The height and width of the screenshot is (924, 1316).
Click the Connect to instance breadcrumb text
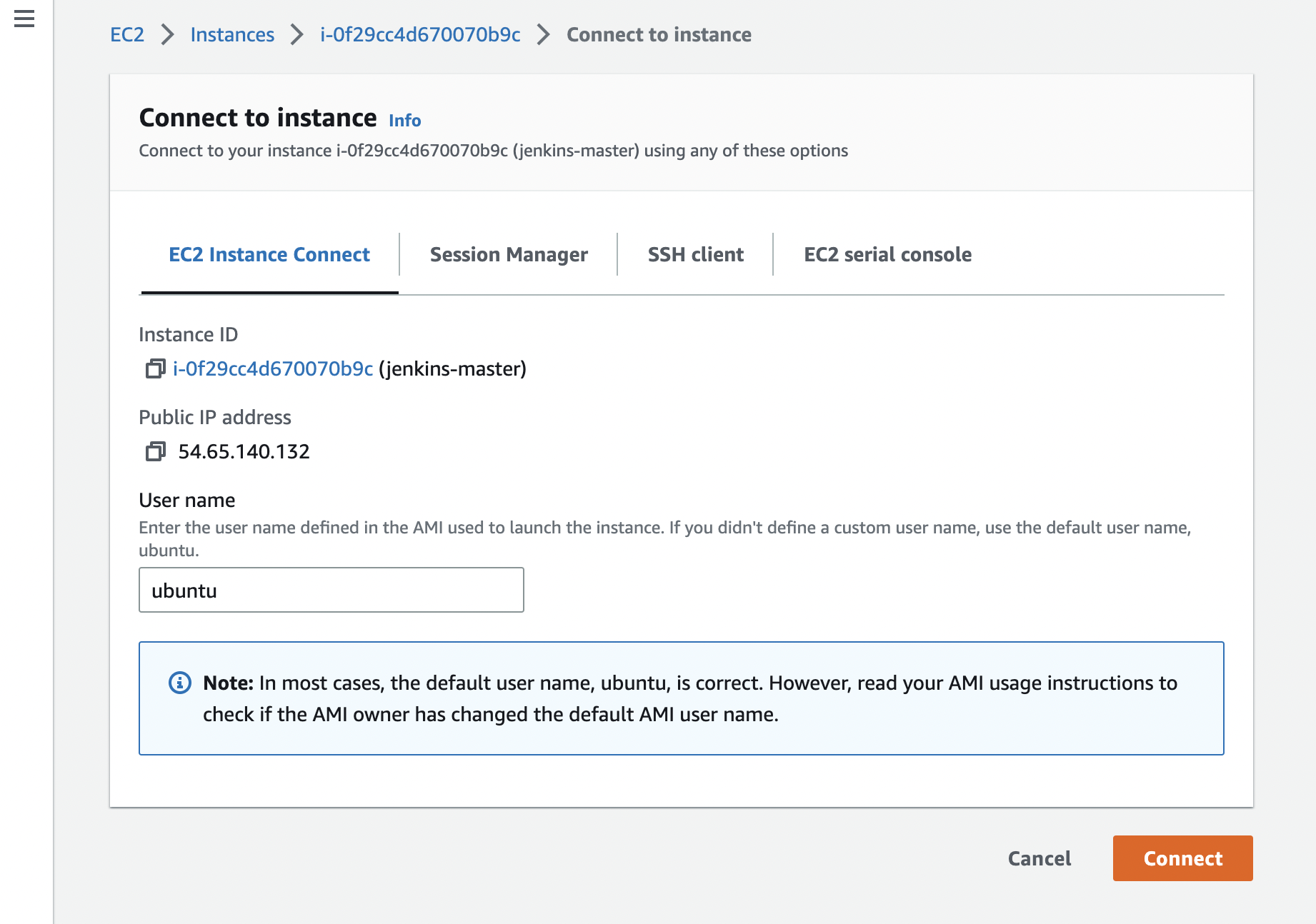(659, 34)
